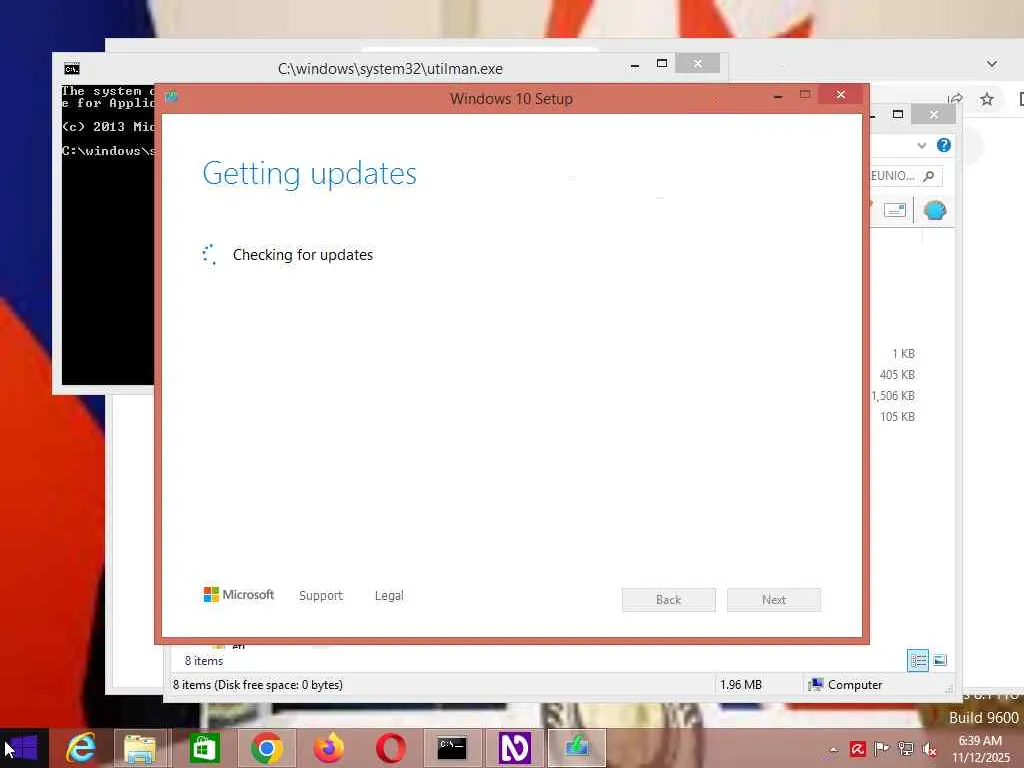
Task: Minimize the utilman.exe command window
Action: click(x=635, y=65)
